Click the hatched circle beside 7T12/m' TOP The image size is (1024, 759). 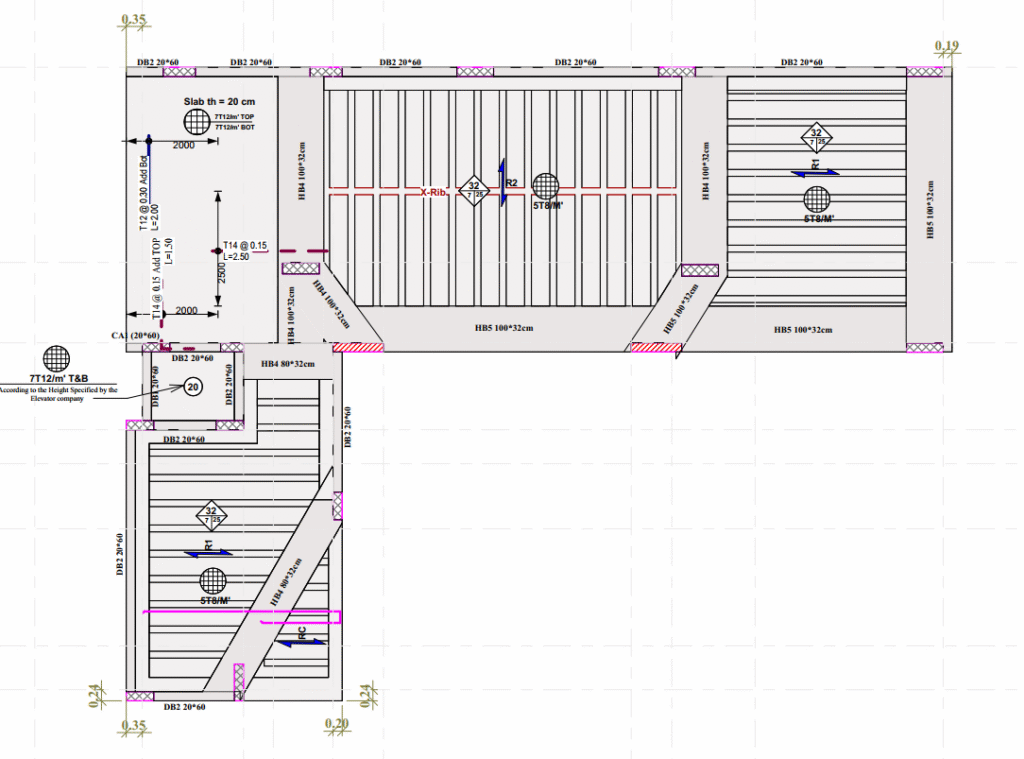coord(195,122)
